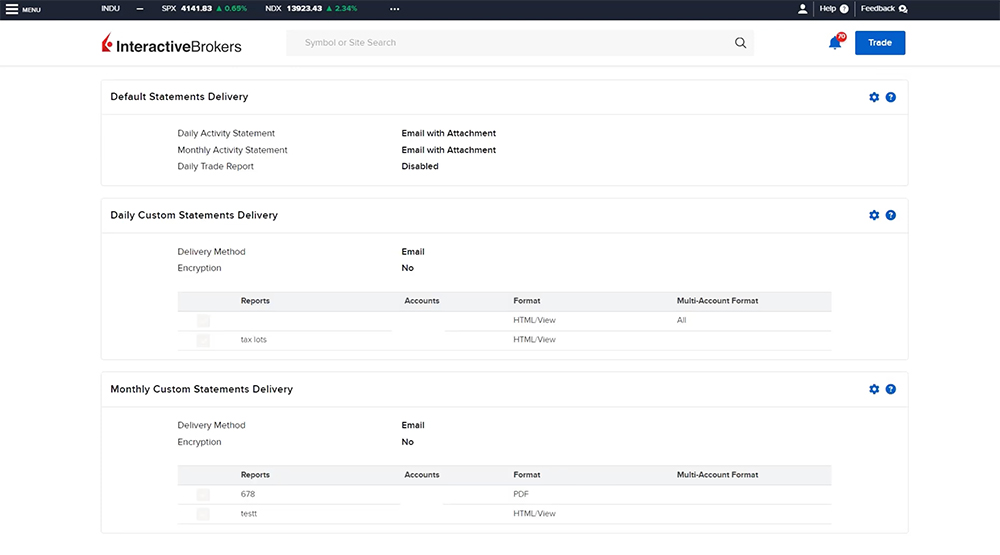Screen dimensions: 1000x555
Task: Click the blue Trade button
Action: (x=880, y=43)
